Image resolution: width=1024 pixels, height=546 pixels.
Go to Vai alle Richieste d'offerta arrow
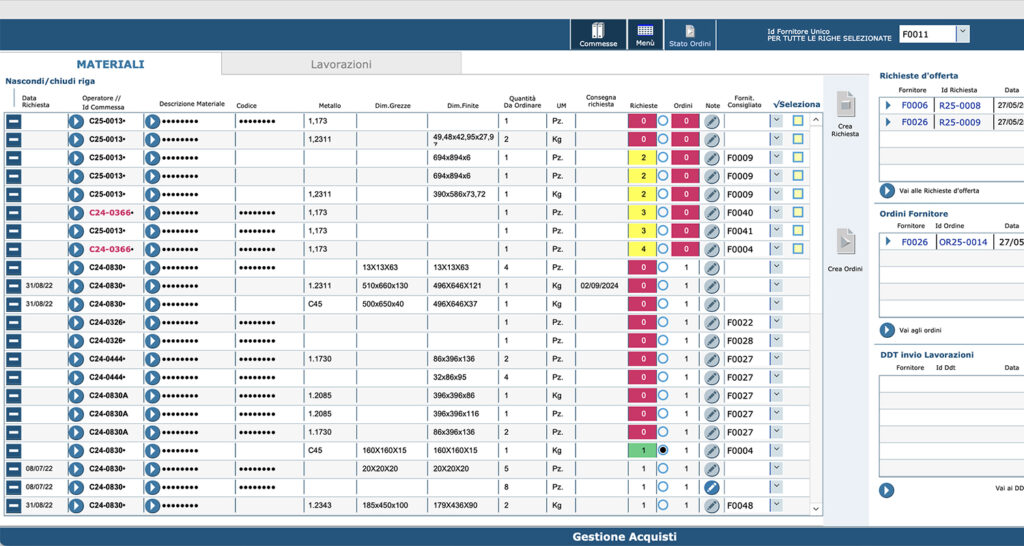click(887, 191)
